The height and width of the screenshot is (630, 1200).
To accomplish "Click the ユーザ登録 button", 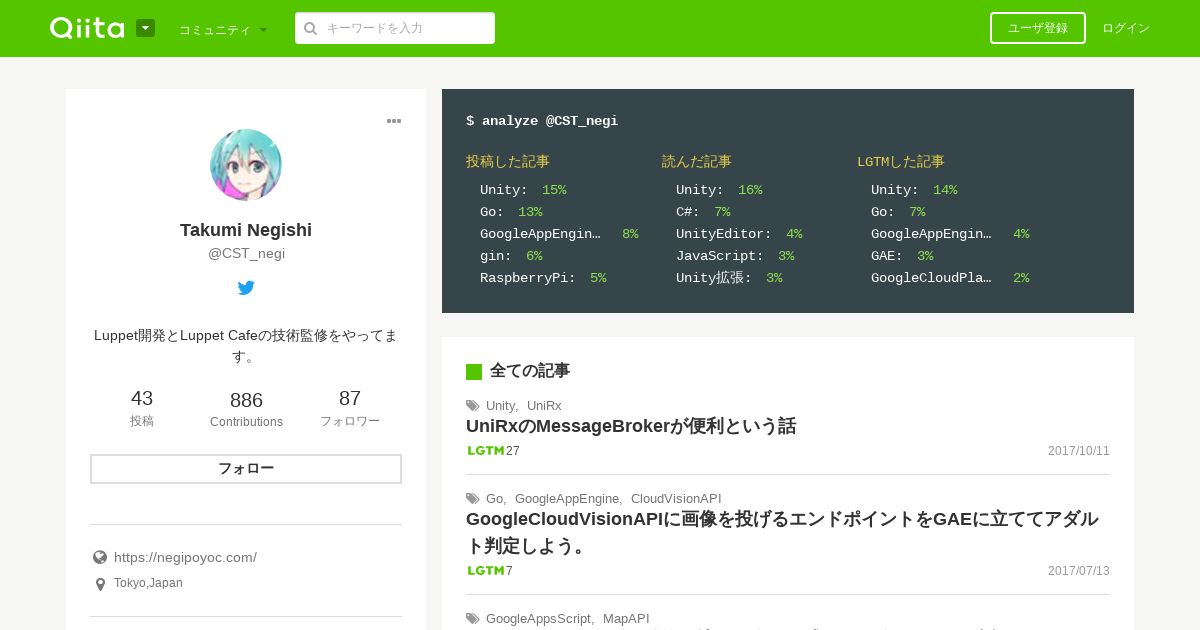I will [1037, 28].
